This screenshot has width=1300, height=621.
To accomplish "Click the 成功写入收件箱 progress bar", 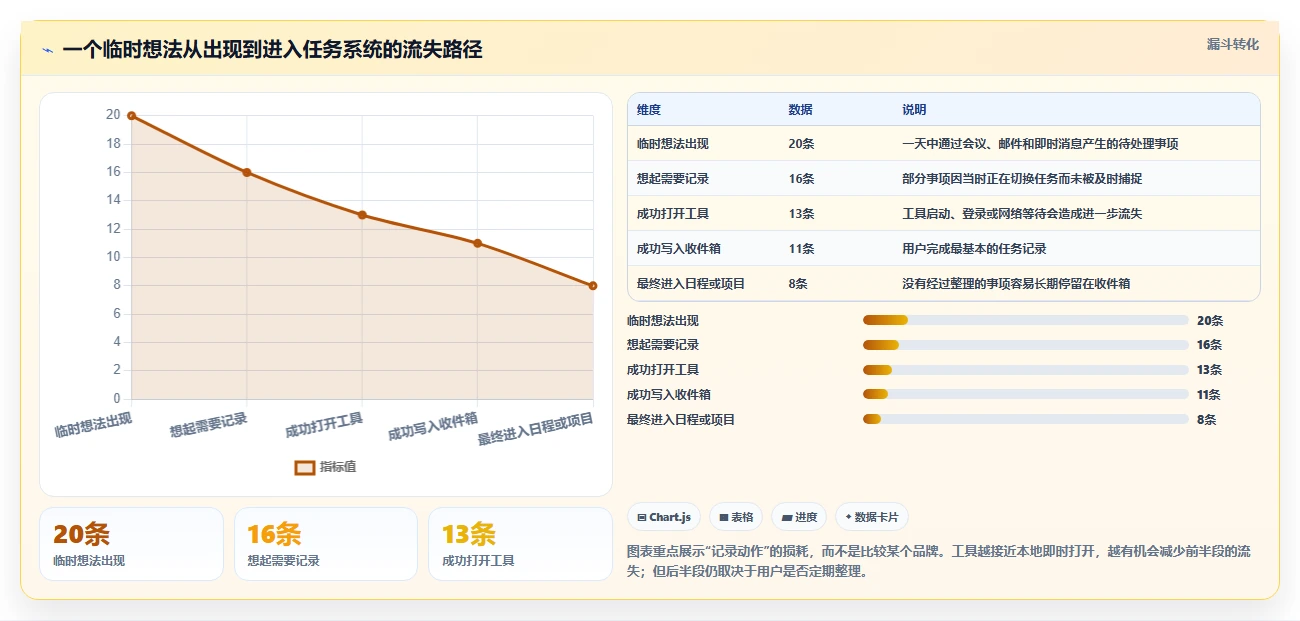I will [1025, 394].
